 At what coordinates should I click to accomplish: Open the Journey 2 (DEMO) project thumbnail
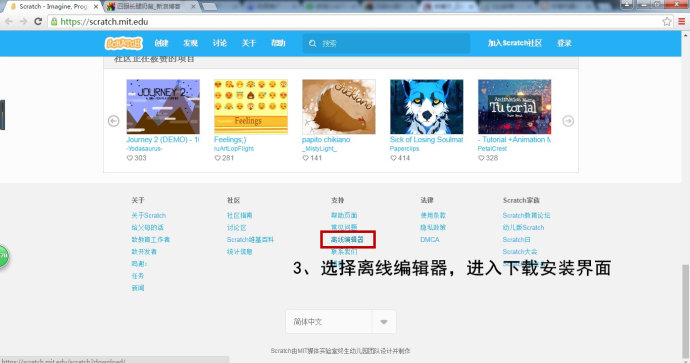click(163, 106)
